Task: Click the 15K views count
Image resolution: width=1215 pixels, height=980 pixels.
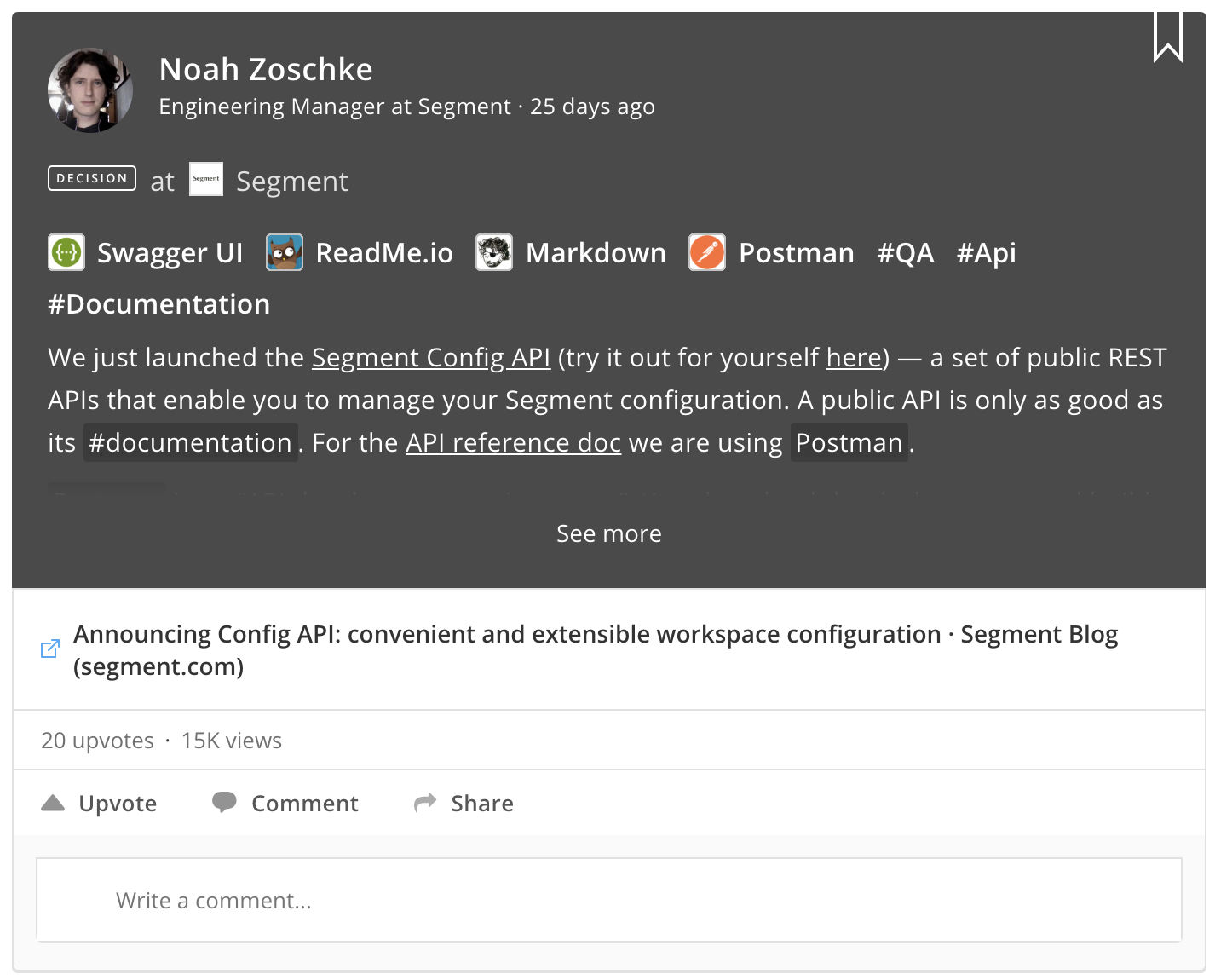Action: point(232,741)
